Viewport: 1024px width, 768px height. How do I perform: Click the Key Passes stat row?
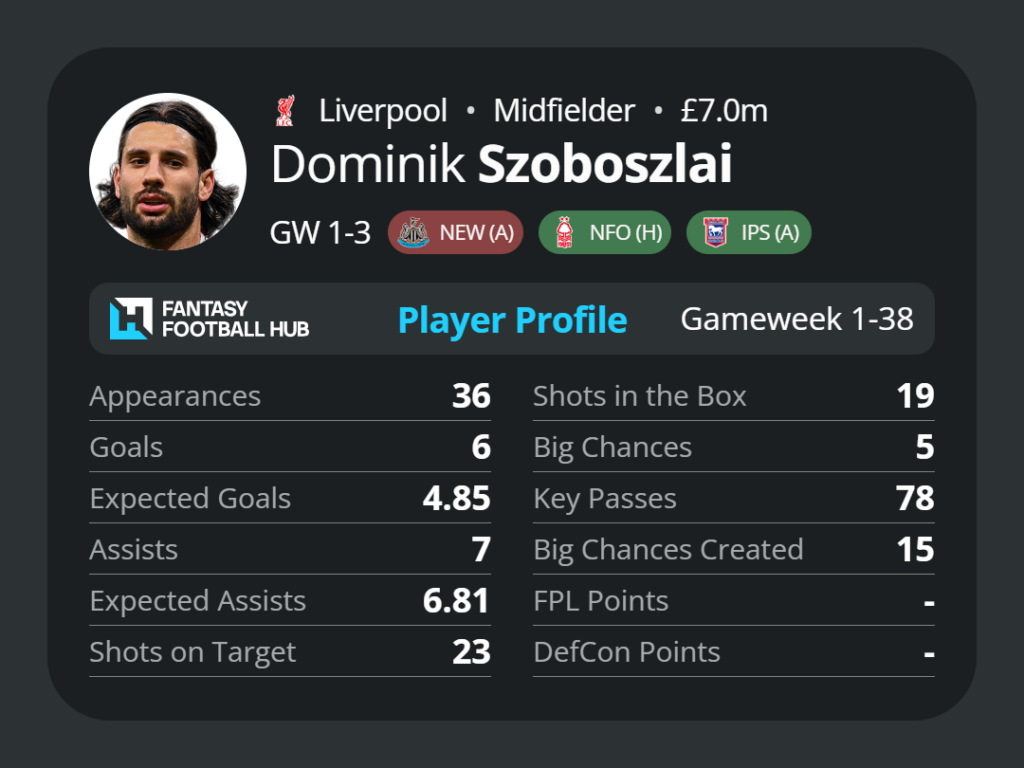pos(733,498)
